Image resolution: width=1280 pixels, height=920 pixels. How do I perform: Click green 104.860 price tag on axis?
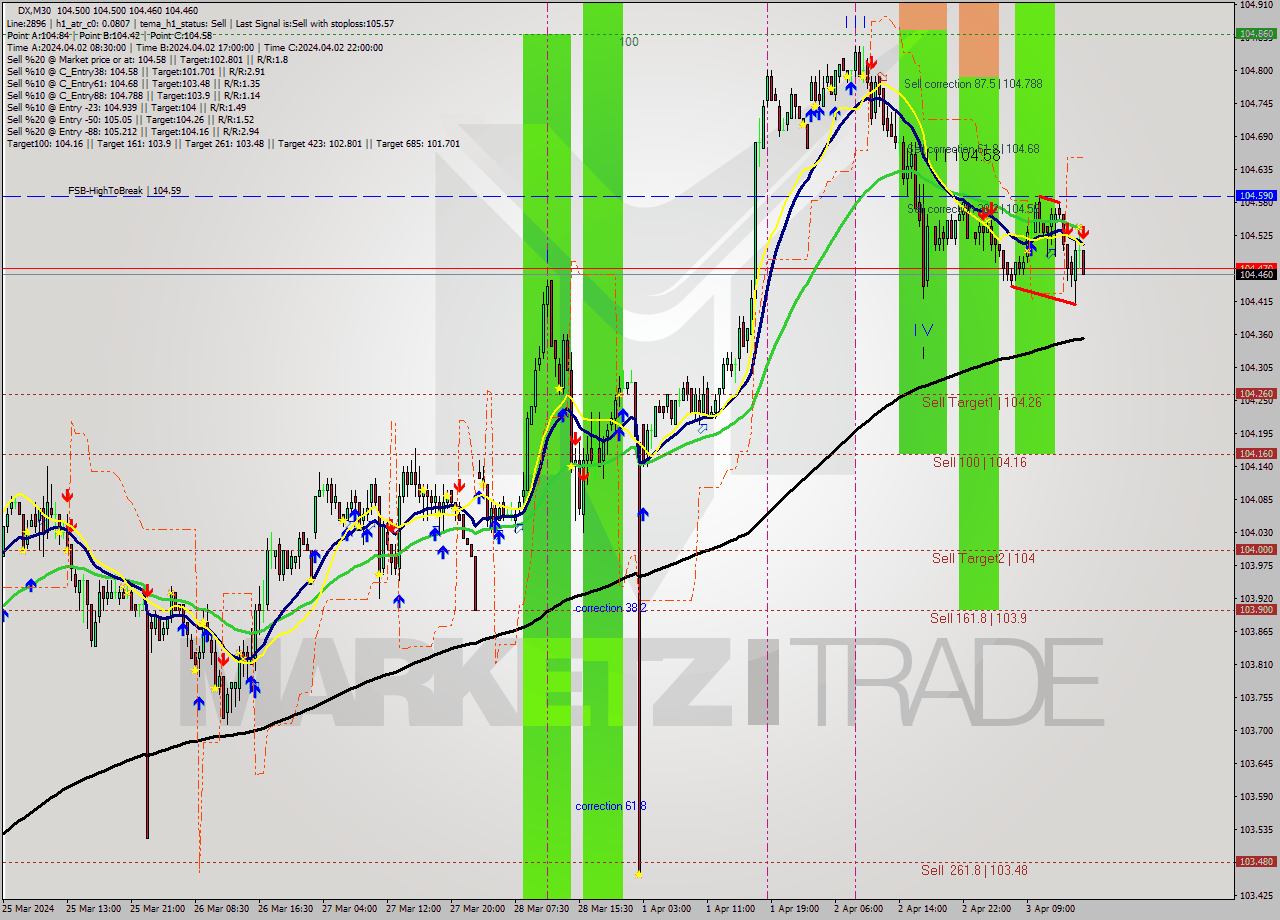click(1257, 33)
